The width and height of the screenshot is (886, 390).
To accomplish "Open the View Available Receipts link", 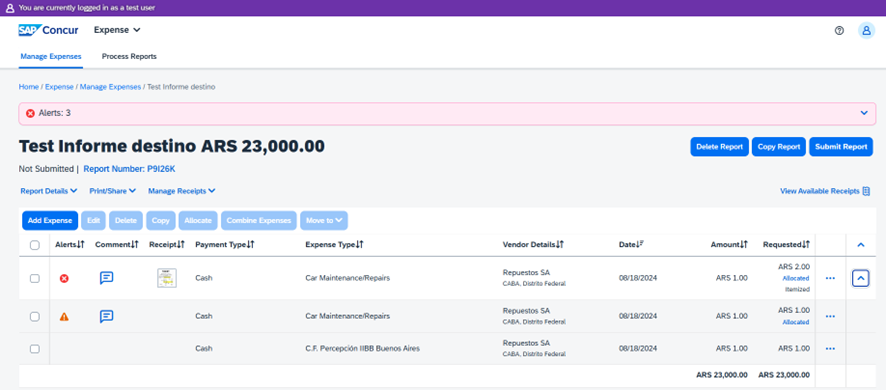I will (x=825, y=191).
